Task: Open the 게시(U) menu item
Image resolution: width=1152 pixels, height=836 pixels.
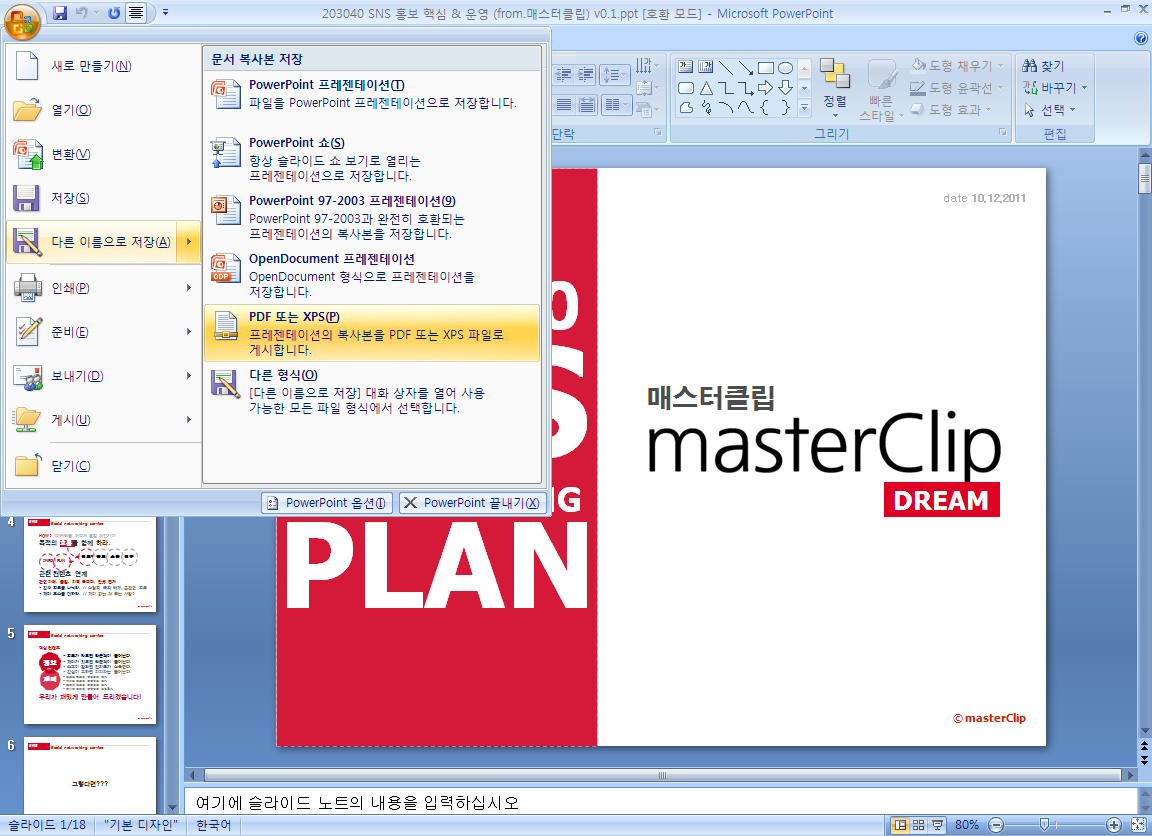Action: click(103, 420)
